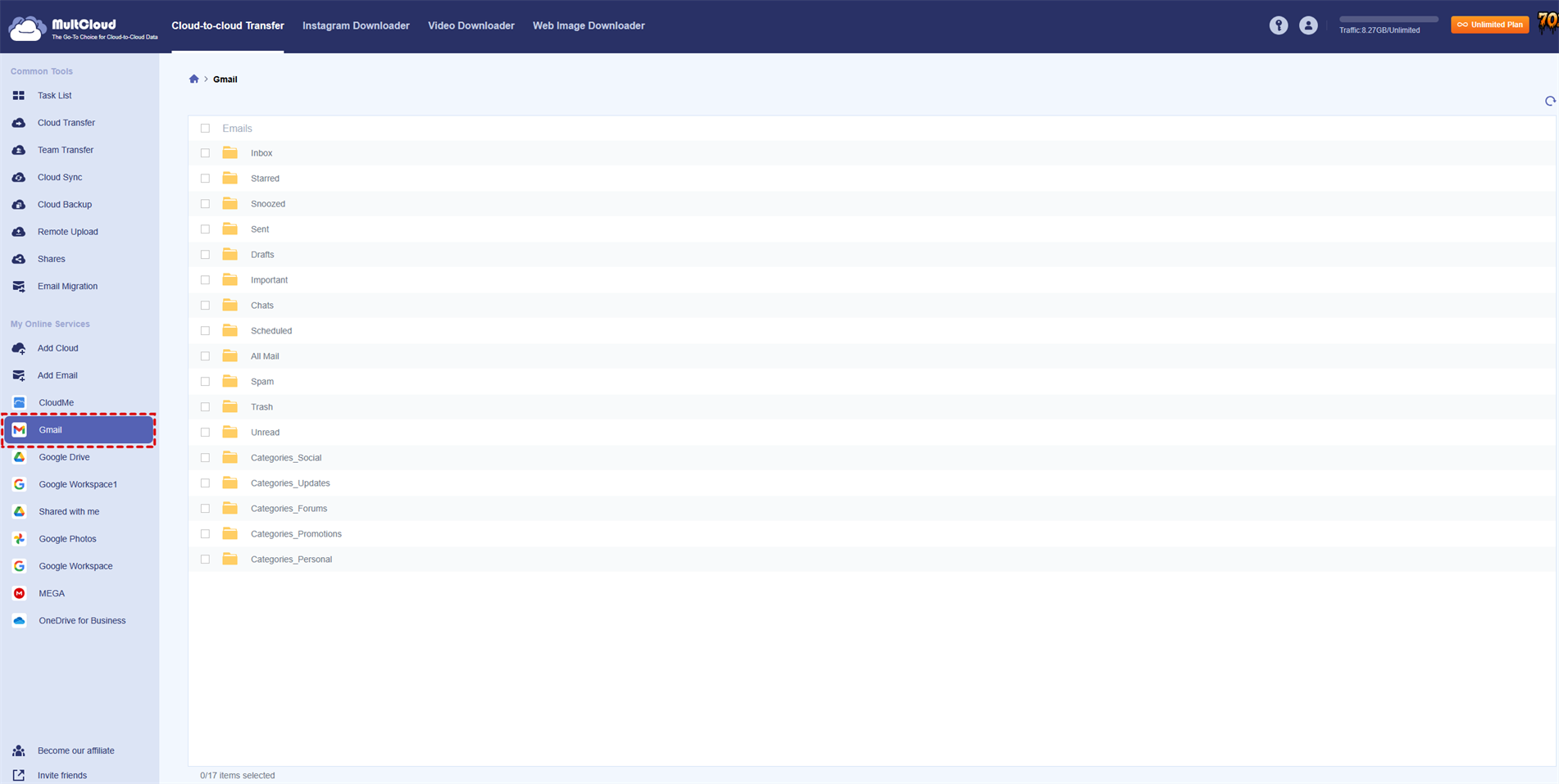Click the Become our affiliate icon
This screenshot has height=784, width=1559.
(x=18, y=750)
